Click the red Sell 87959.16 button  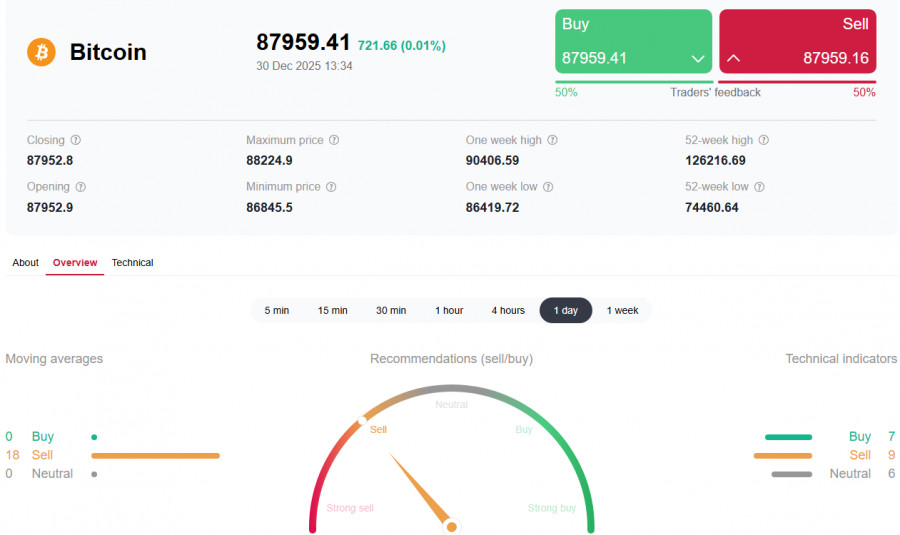pyautogui.click(x=798, y=41)
